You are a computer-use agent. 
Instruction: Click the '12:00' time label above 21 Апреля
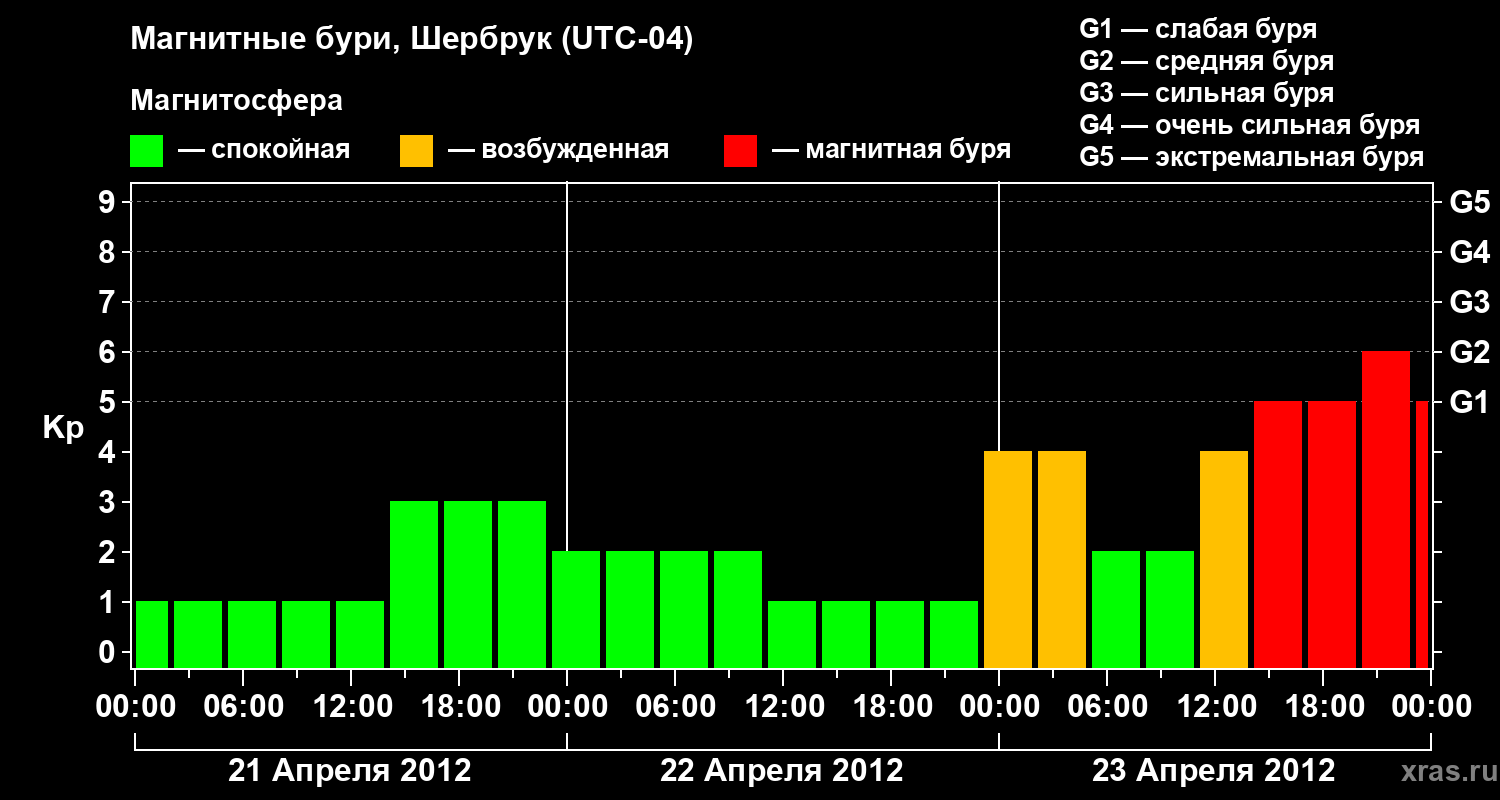(351, 707)
